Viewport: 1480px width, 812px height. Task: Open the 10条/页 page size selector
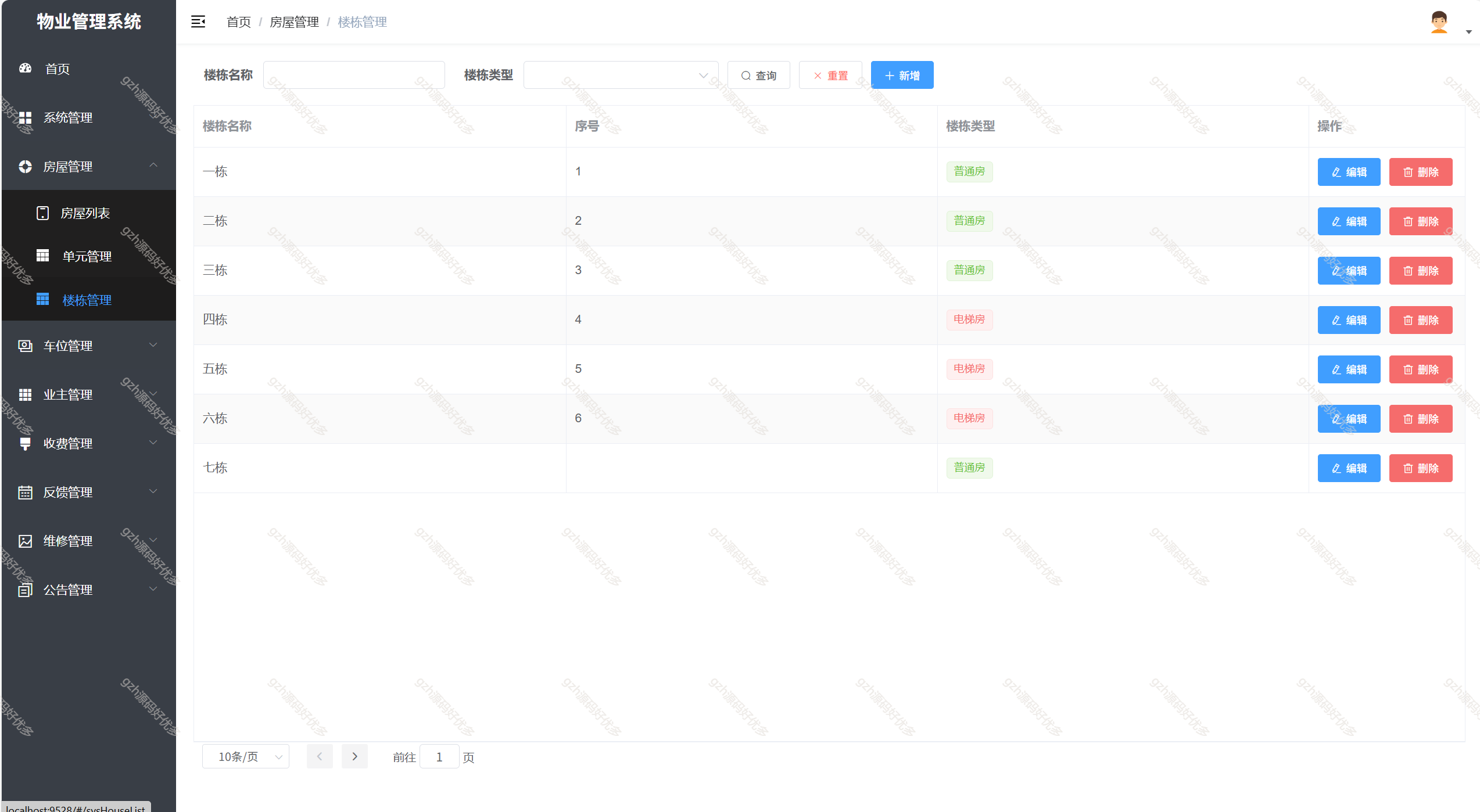coord(245,757)
